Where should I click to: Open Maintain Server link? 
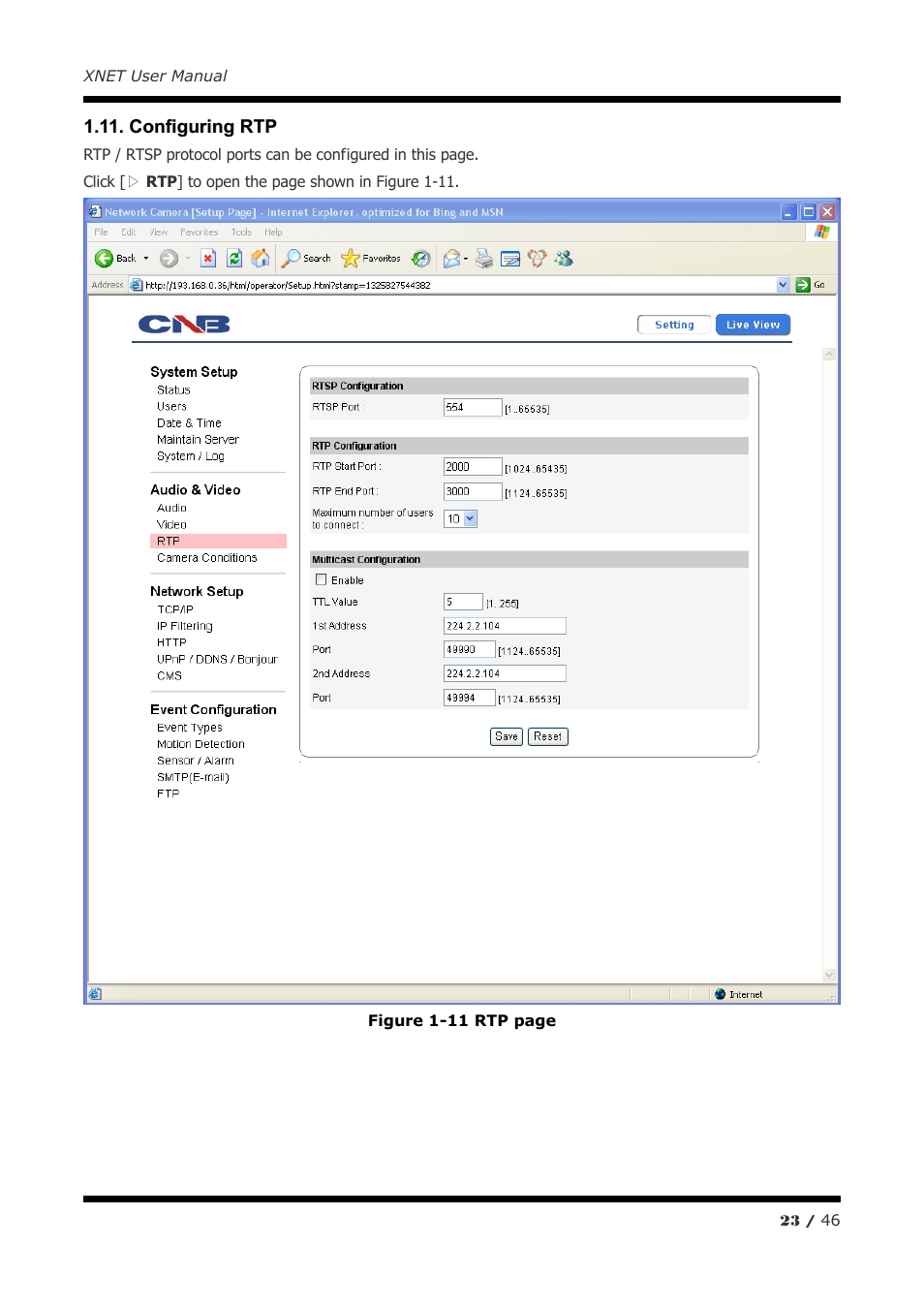tap(198, 440)
